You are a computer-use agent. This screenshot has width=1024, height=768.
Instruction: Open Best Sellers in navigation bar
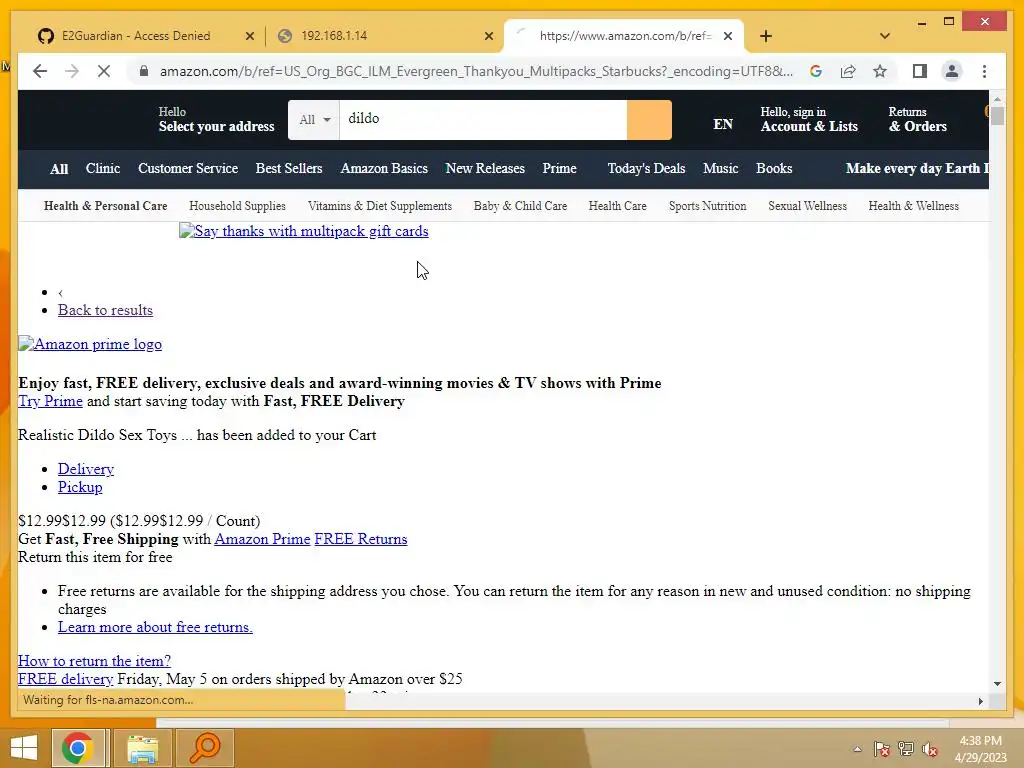(289, 168)
